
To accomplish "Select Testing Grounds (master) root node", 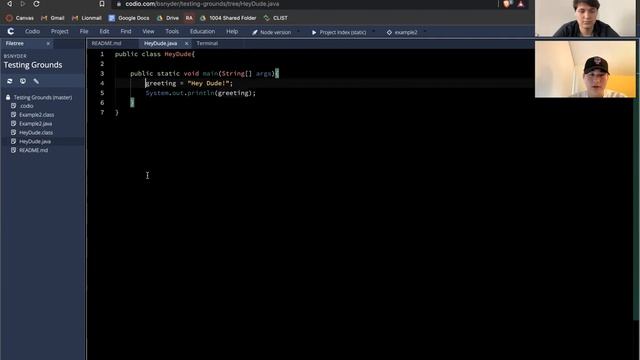I will tap(43, 97).
